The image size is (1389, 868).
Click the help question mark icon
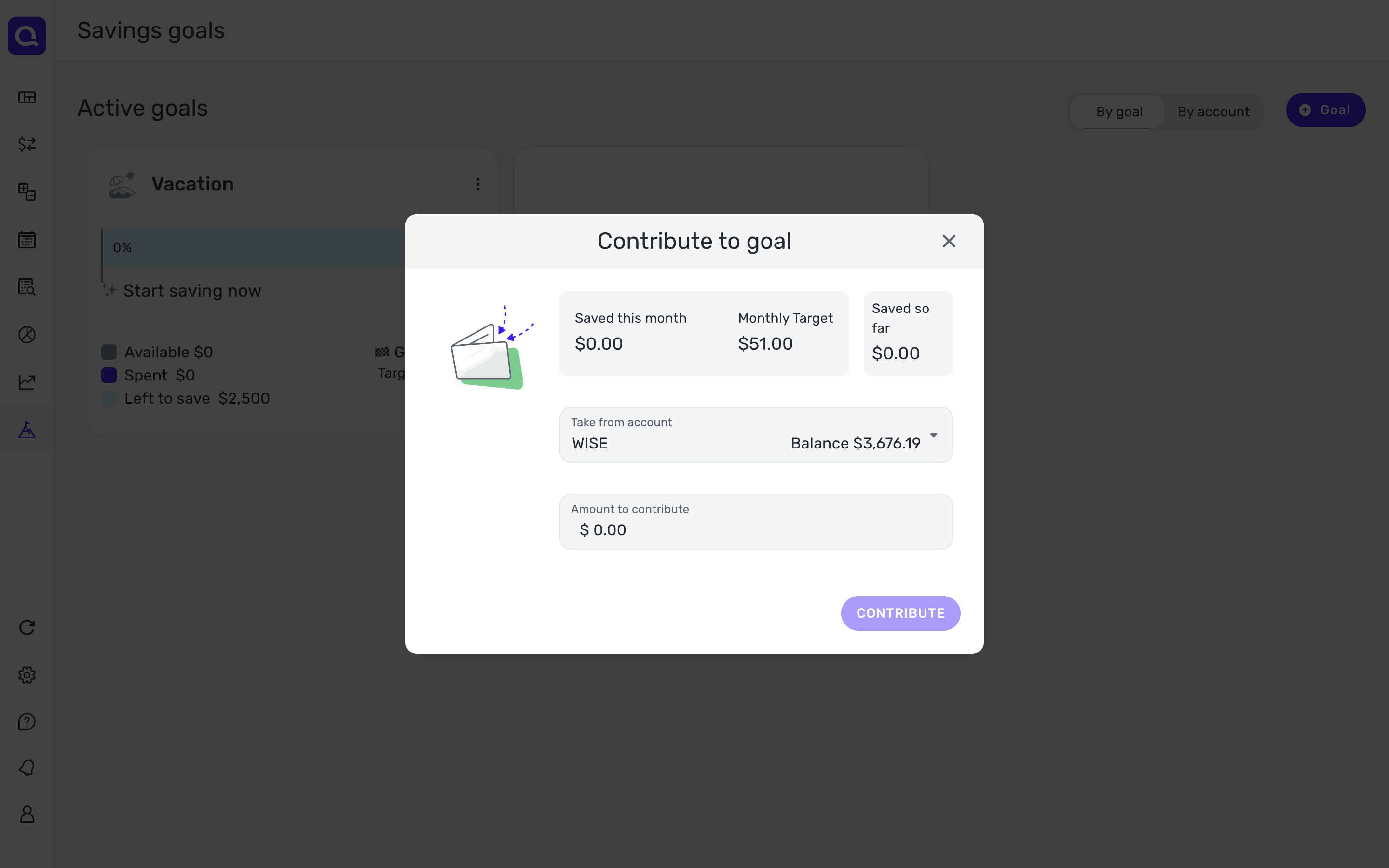coord(27,721)
